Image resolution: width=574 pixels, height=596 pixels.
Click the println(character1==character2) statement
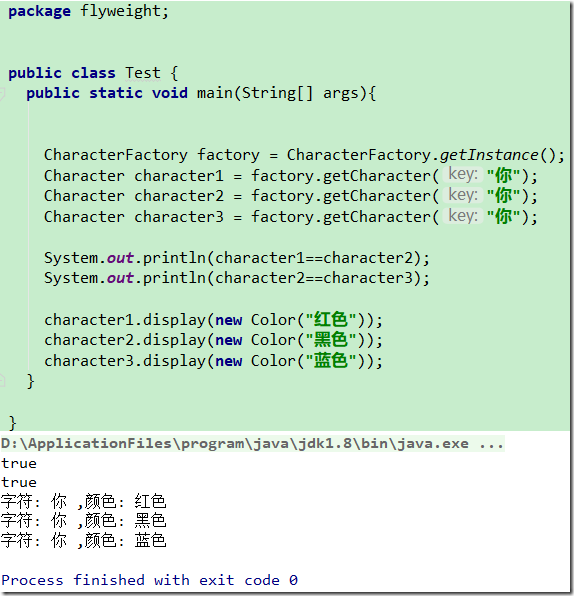point(237,258)
